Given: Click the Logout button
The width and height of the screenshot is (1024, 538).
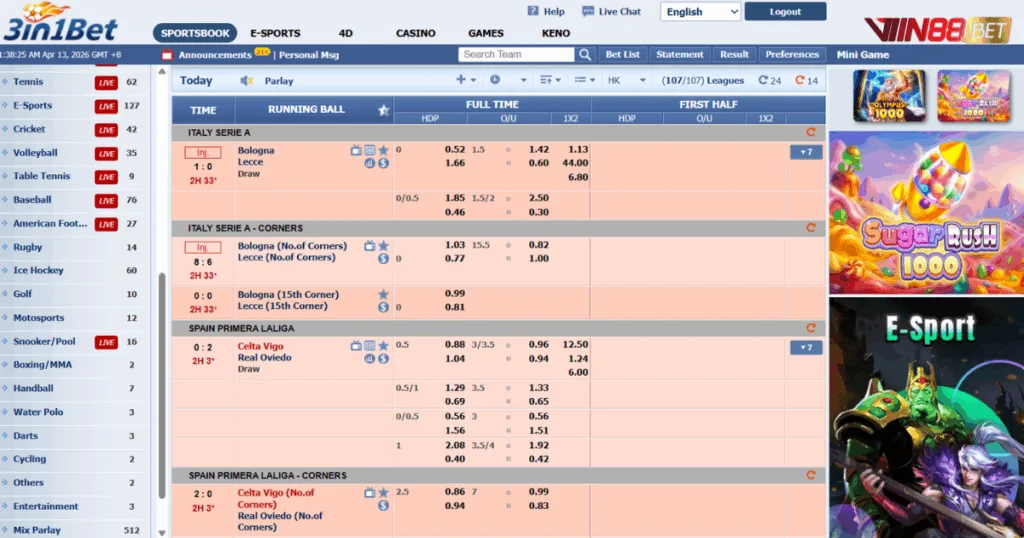Looking at the screenshot, I should point(785,11).
